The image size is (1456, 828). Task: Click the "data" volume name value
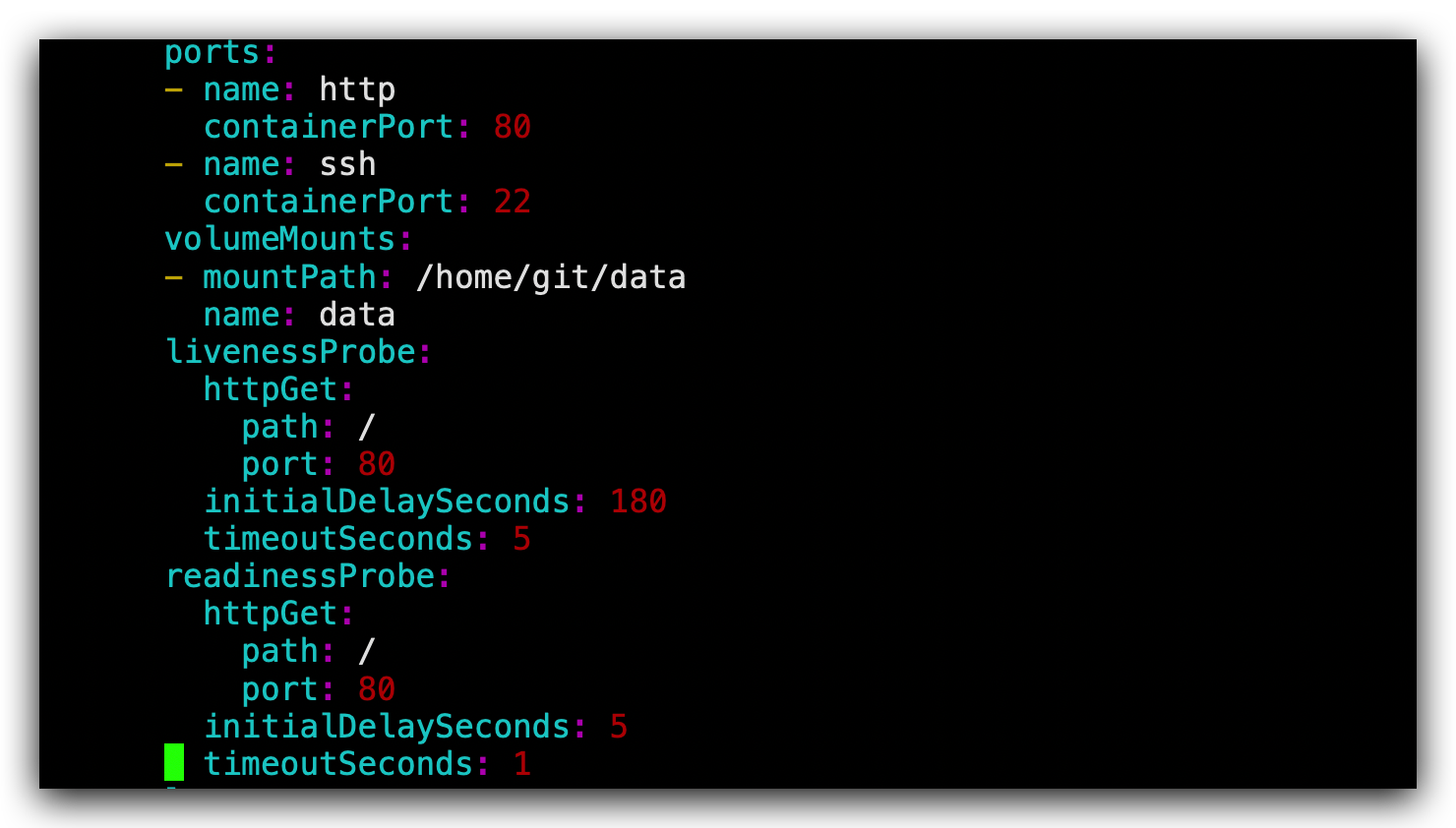(357, 315)
